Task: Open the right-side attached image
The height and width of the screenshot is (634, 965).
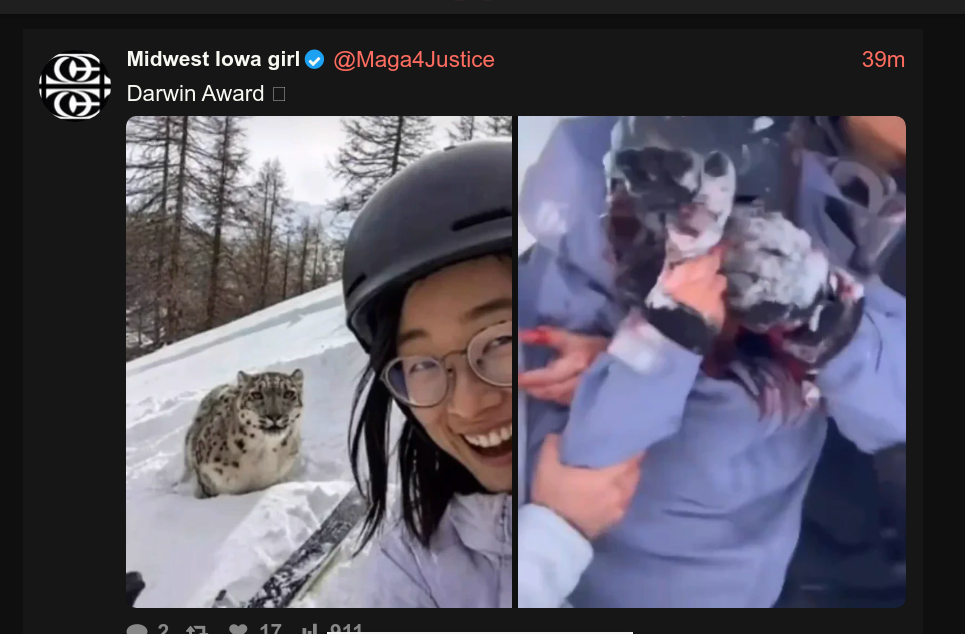Action: pos(711,362)
